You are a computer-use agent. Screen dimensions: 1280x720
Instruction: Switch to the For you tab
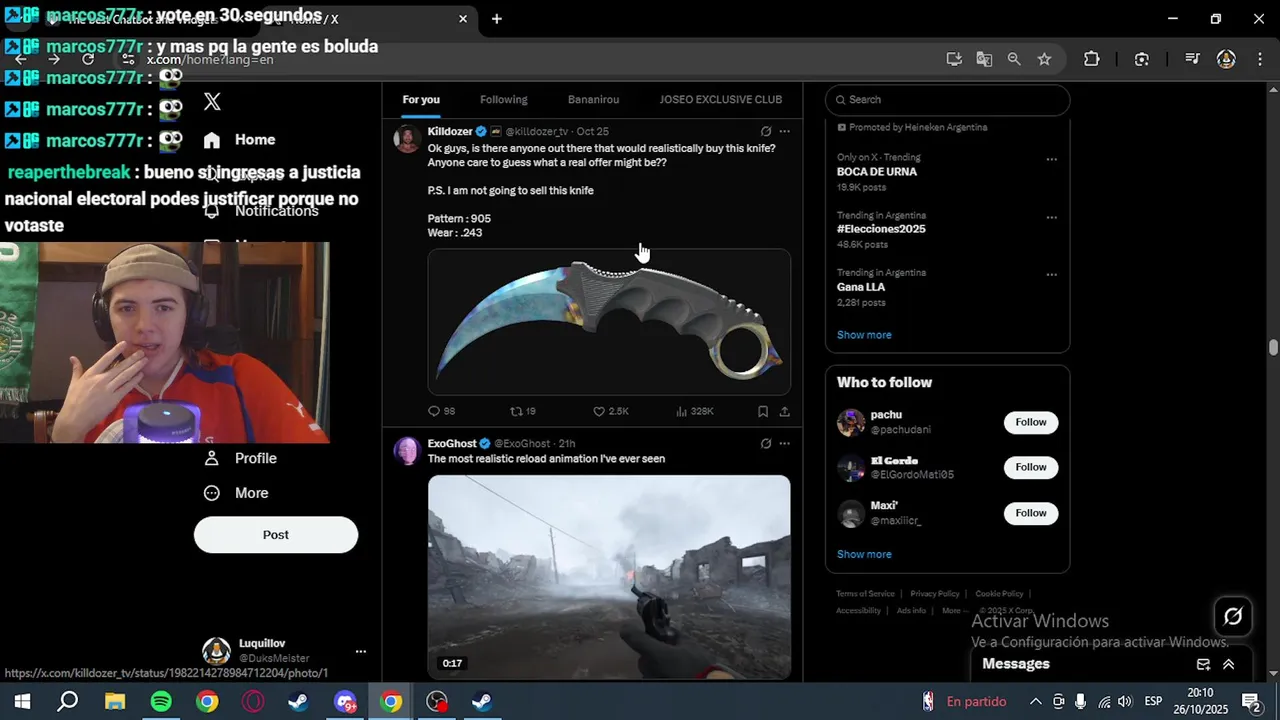tap(421, 100)
